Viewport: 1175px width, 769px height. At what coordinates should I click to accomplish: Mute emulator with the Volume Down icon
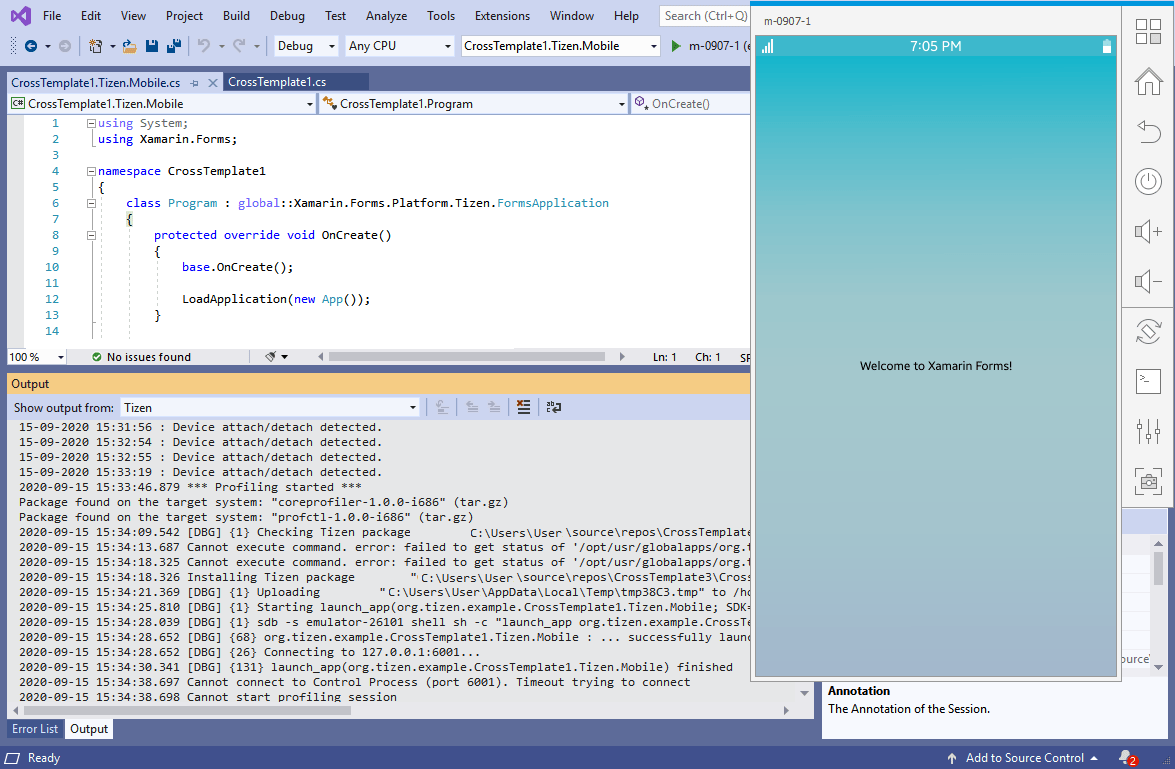coord(1147,281)
